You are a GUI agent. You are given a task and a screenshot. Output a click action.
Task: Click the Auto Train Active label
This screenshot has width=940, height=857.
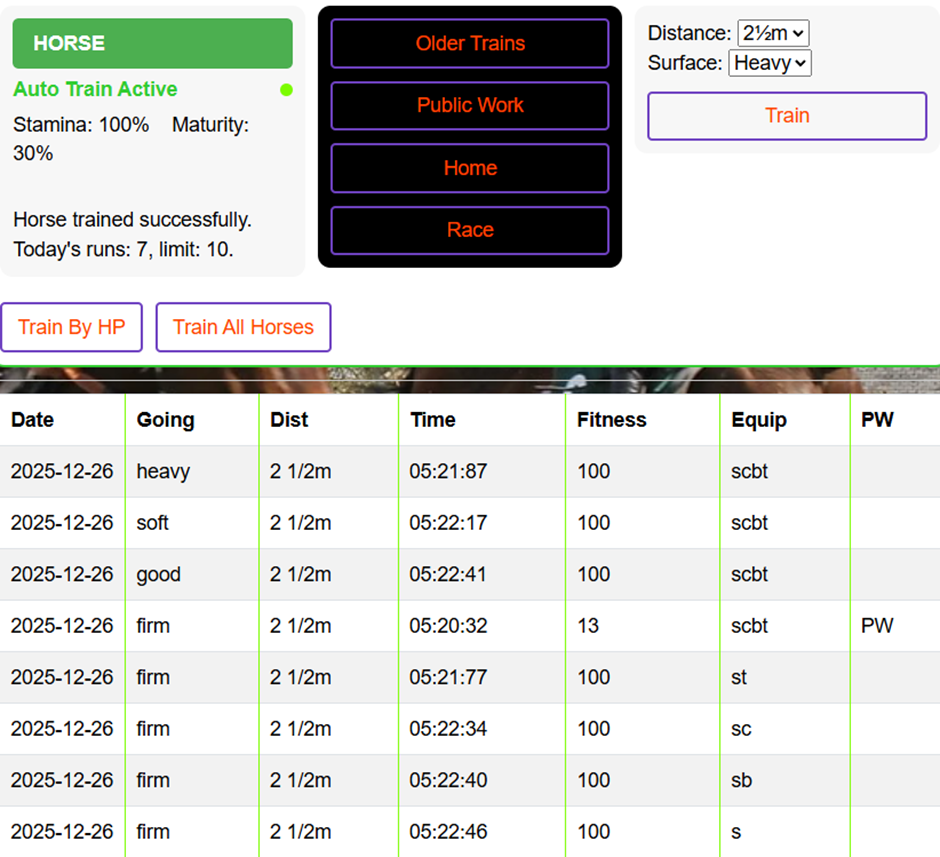(95, 89)
